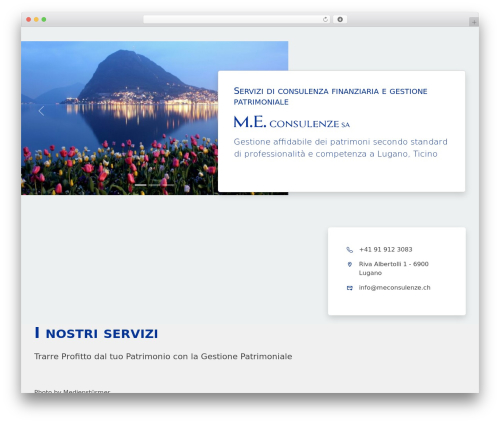Call the number +41 91 912 3083
This screenshot has height=423, width=500.
pyautogui.click(x=386, y=250)
